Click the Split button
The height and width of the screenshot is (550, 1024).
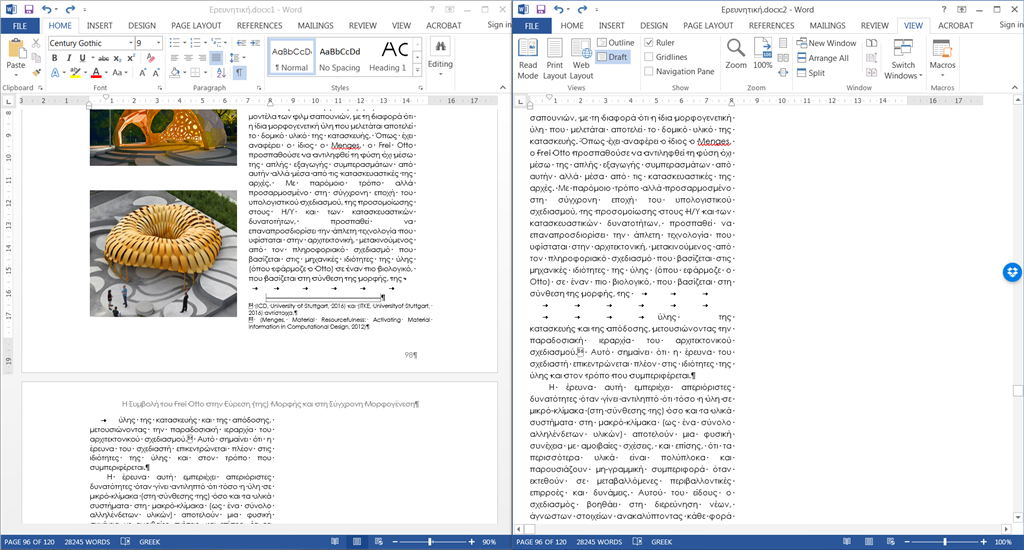[811, 73]
